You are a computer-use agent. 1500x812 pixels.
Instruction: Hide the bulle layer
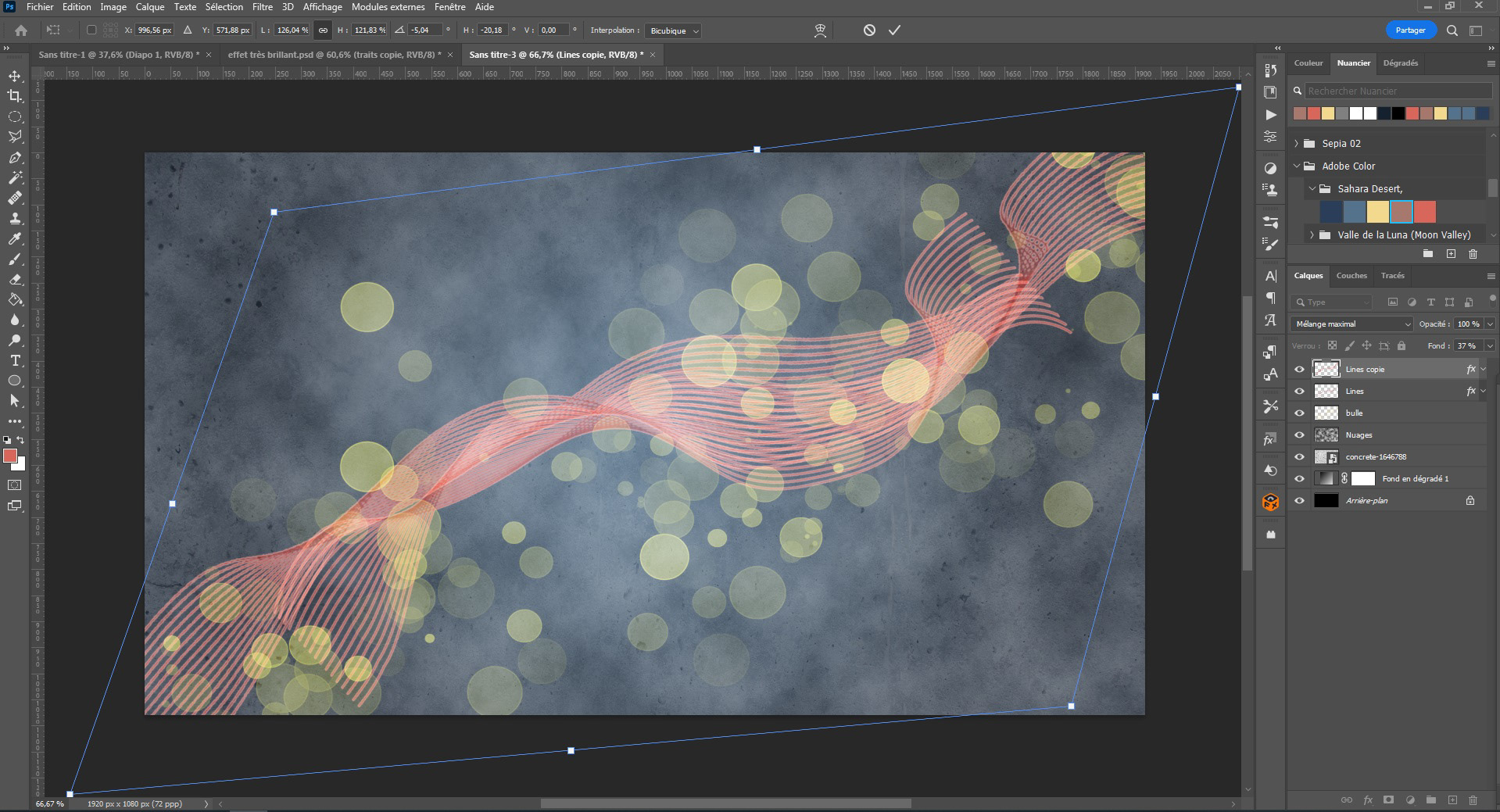coord(1299,413)
